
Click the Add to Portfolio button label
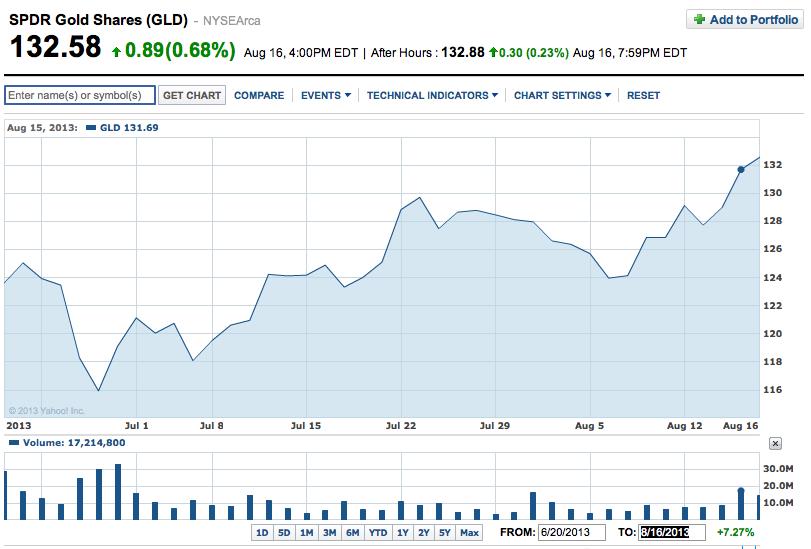(754, 20)
